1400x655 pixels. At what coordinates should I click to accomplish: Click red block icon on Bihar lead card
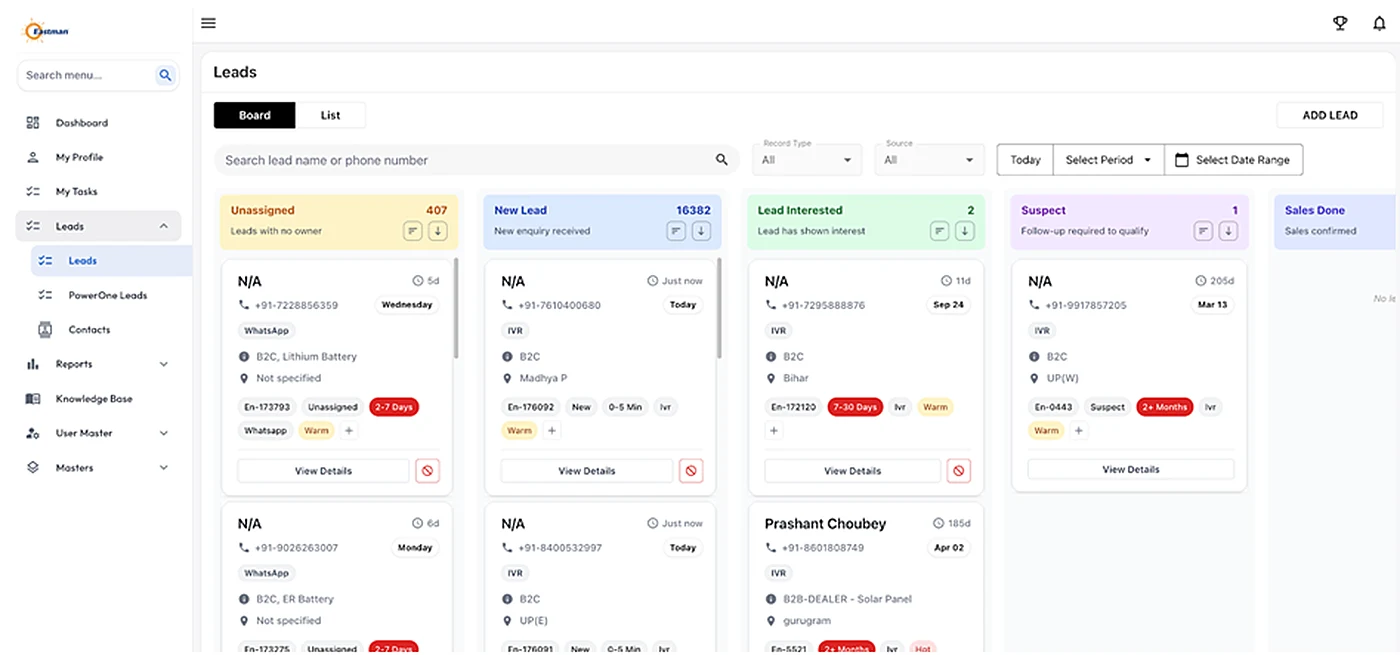(959, 471)
